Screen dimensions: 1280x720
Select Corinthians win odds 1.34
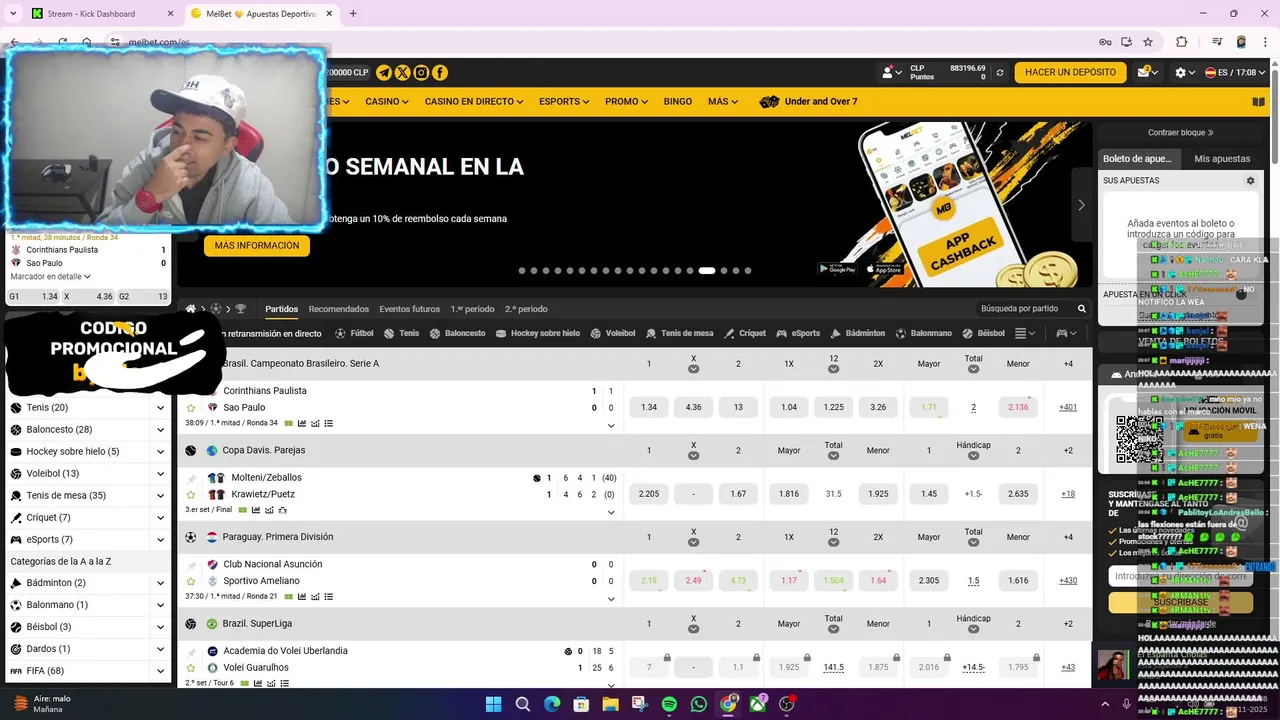pos(649,408)
